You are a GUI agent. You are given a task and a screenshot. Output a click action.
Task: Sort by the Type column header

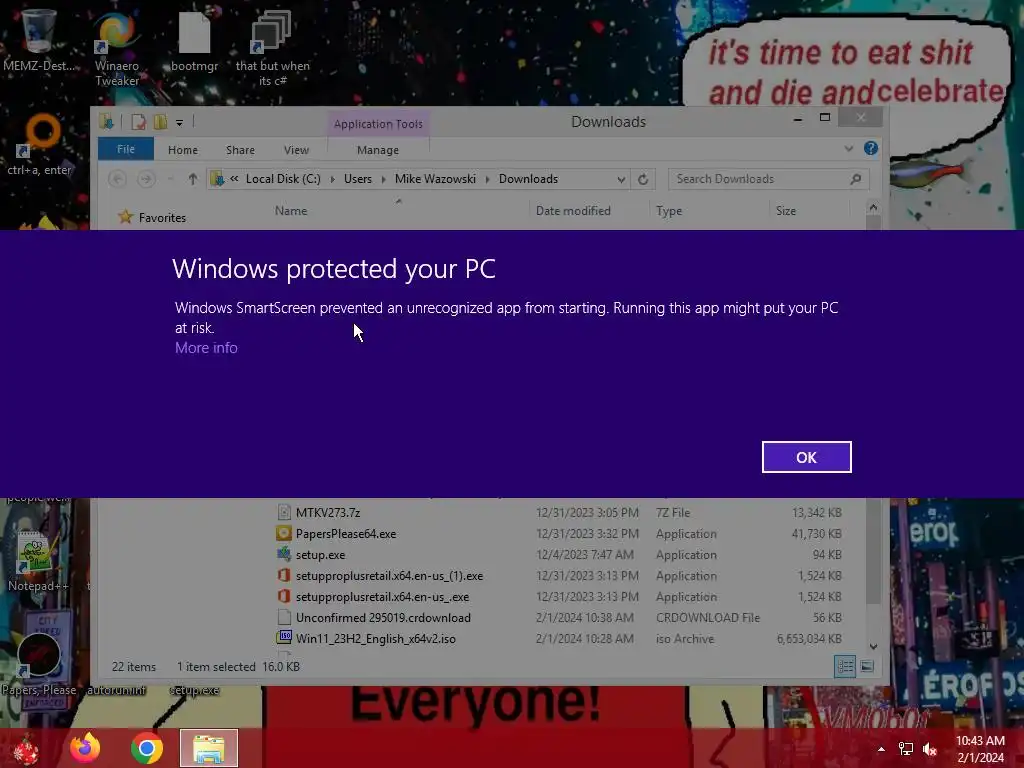tap(669, 211)
